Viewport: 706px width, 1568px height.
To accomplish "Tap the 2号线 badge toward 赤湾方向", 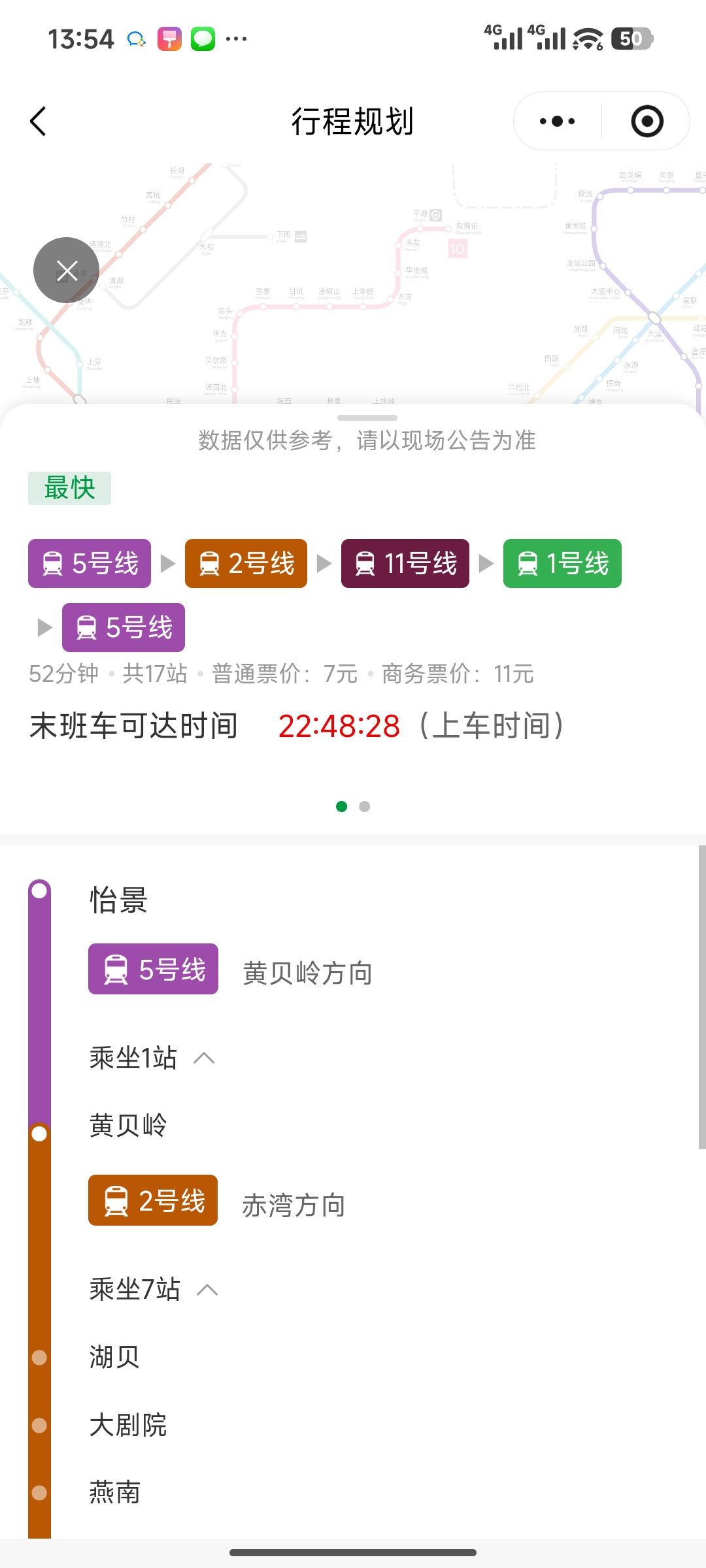I will [x=153, y=1200].
